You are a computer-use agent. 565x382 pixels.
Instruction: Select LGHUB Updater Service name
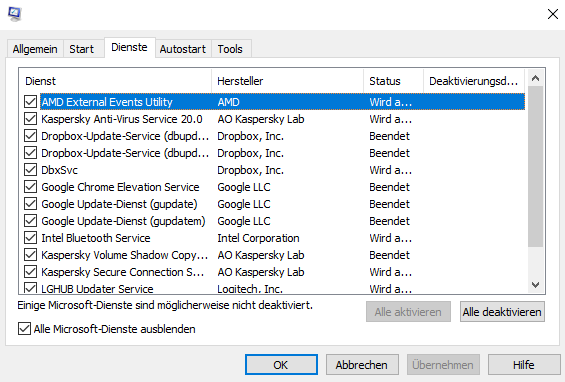[x=97, y=289]
